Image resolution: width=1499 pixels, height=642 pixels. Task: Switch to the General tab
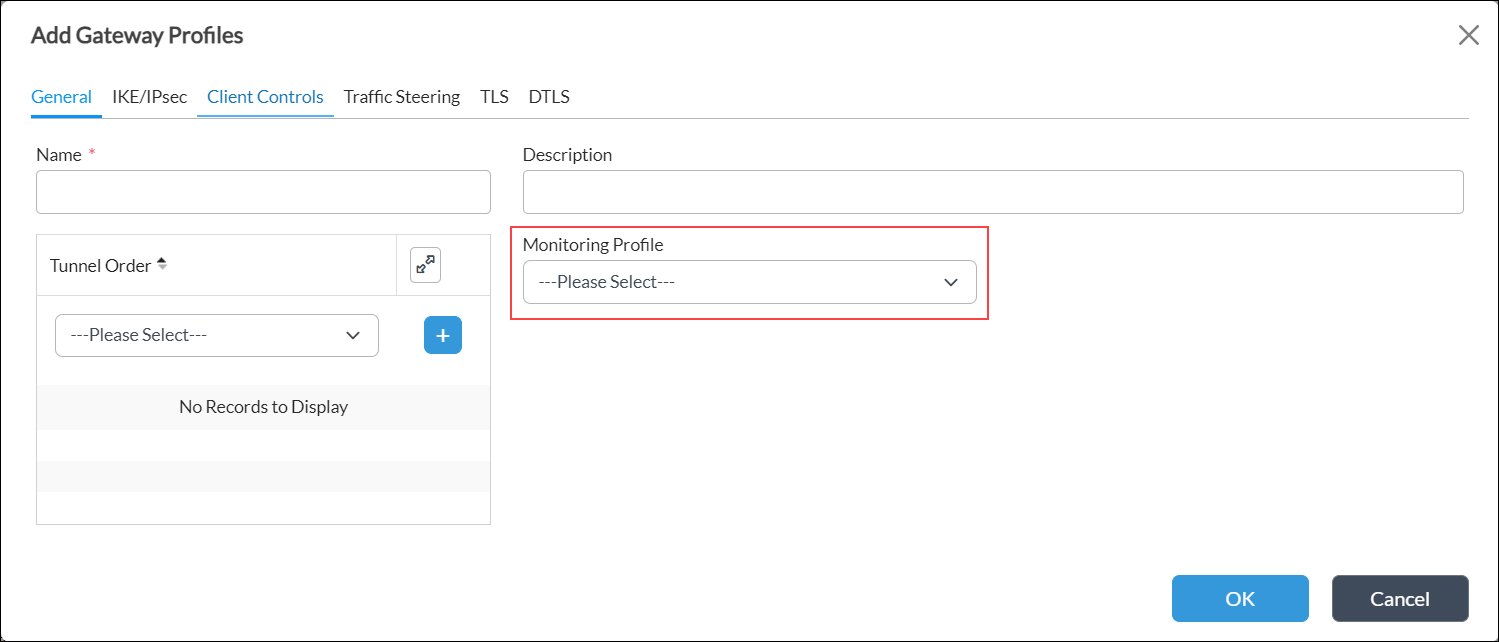(x=61, y=97)
